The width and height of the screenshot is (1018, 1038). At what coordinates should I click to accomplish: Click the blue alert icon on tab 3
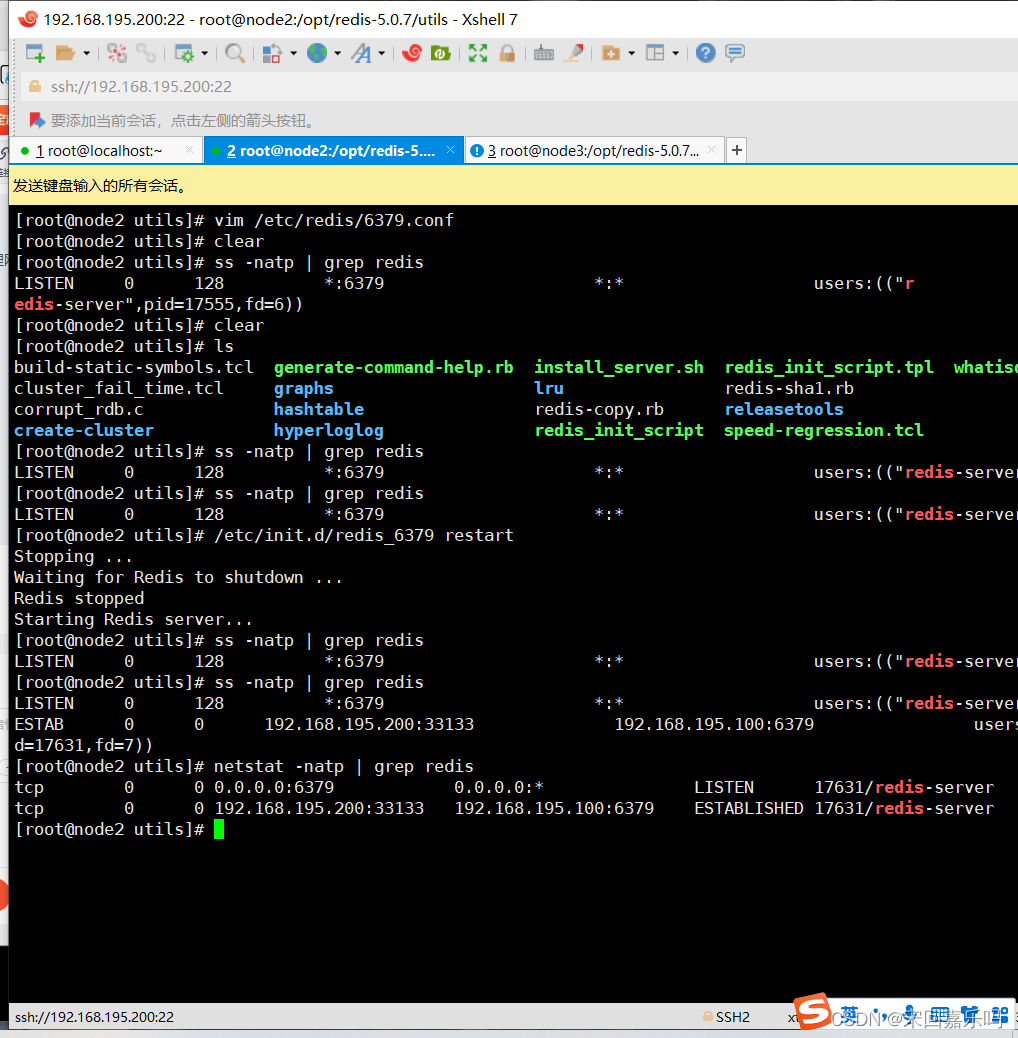(477, 151)
